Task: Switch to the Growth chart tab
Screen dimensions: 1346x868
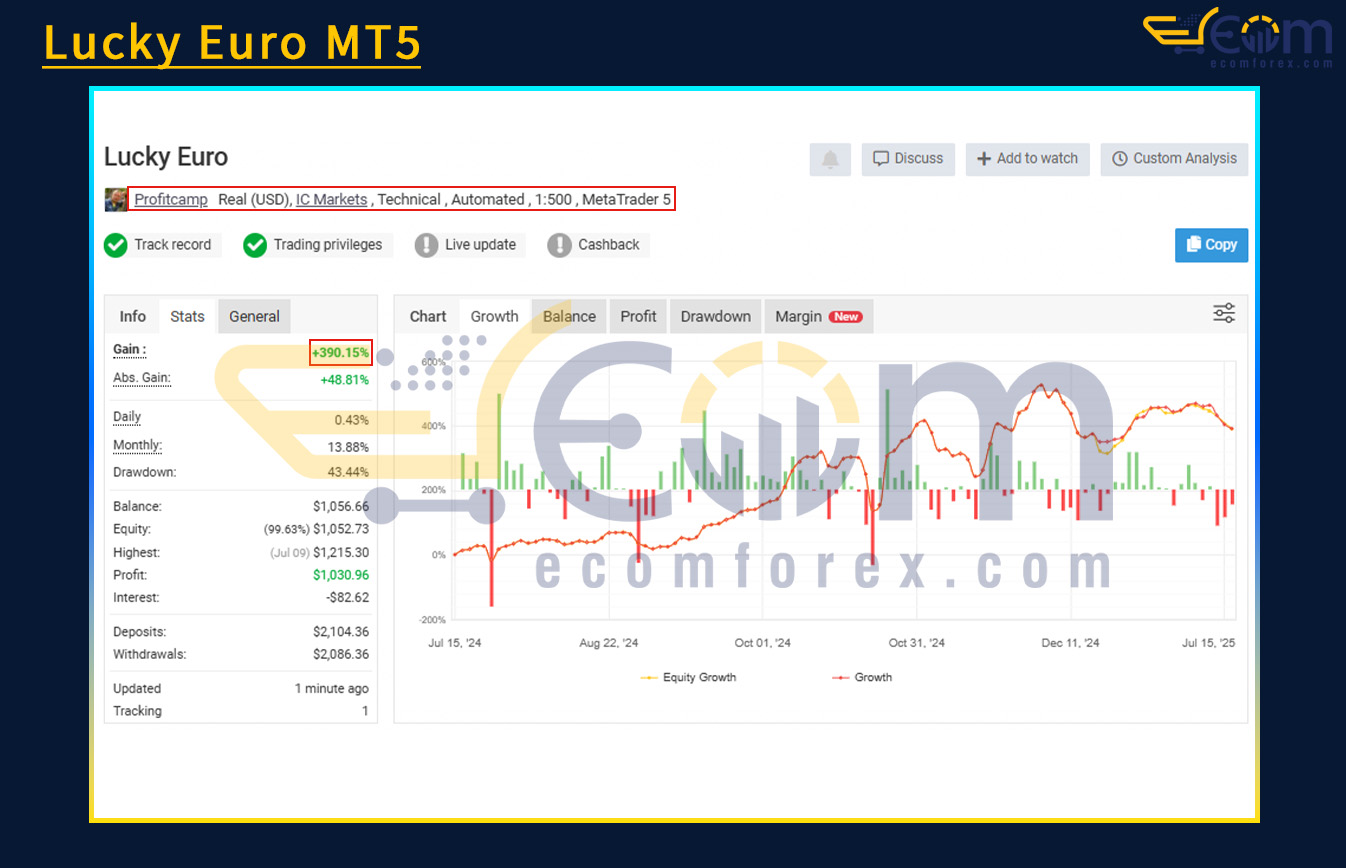Action: click(495, 316)
